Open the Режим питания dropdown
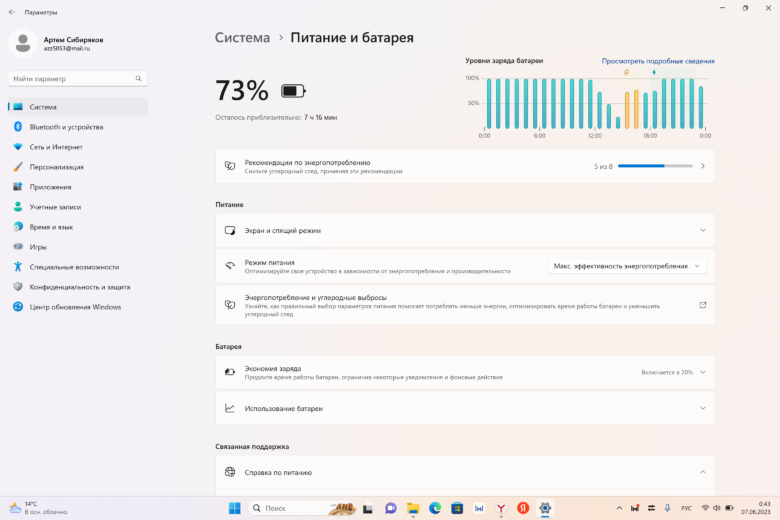The width and height of the screenshot is (780, 520). 627,266
